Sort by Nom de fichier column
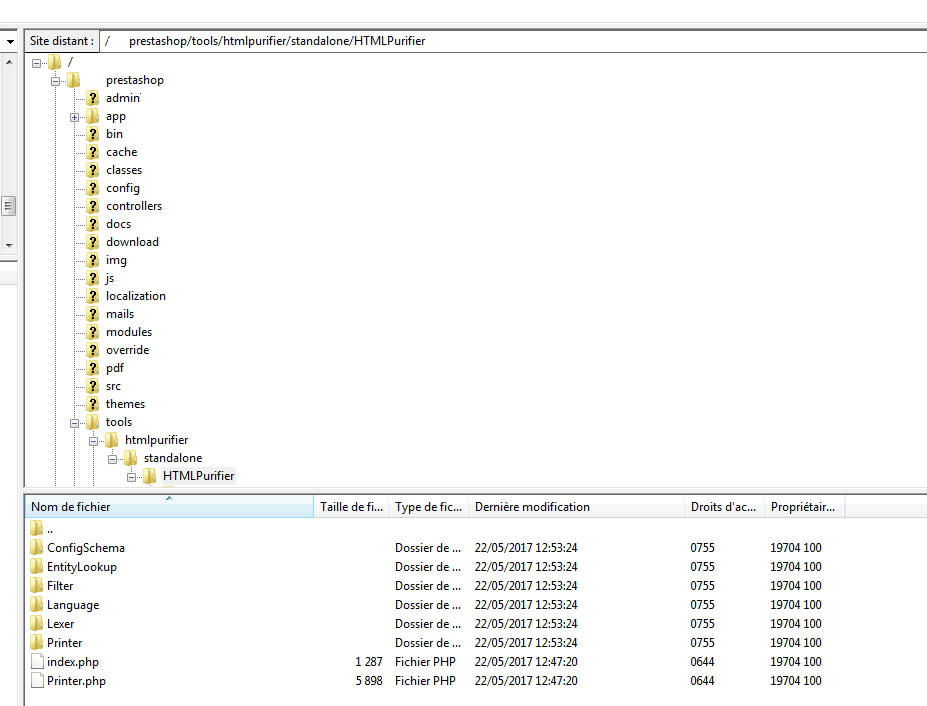 [169, 507]
